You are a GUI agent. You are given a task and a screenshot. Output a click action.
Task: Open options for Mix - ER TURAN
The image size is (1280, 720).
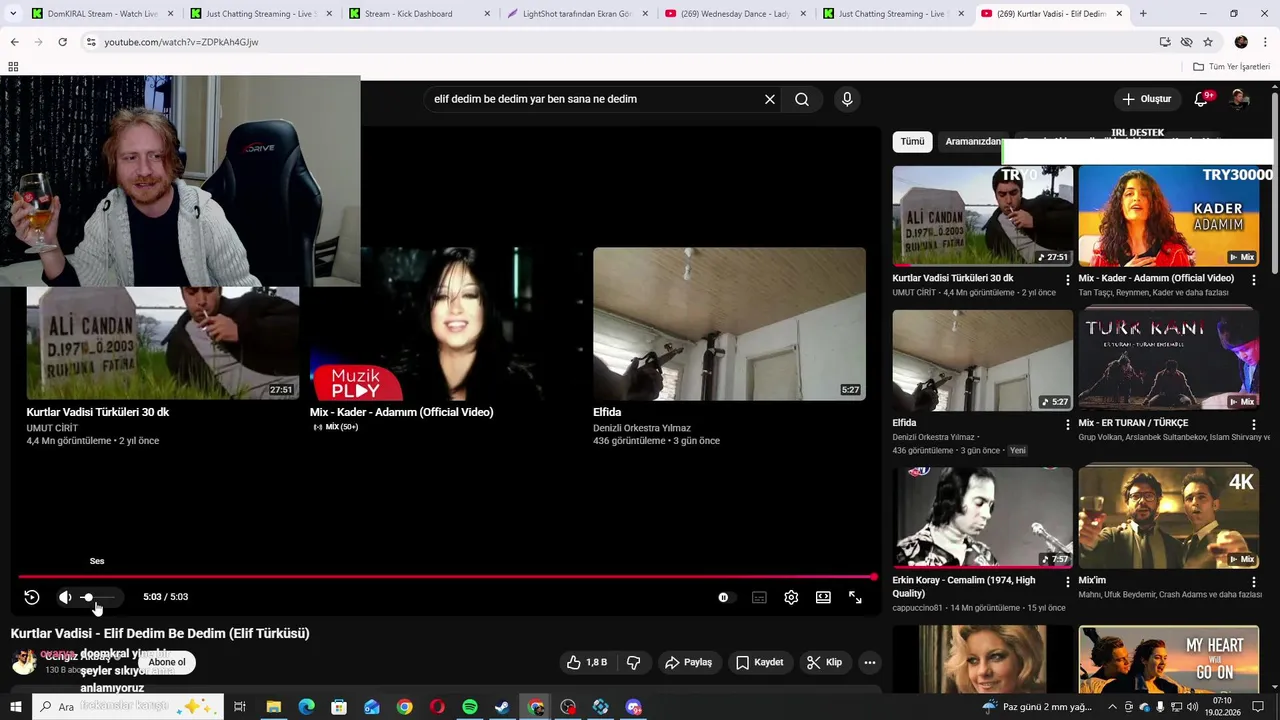pos(1254,424)
